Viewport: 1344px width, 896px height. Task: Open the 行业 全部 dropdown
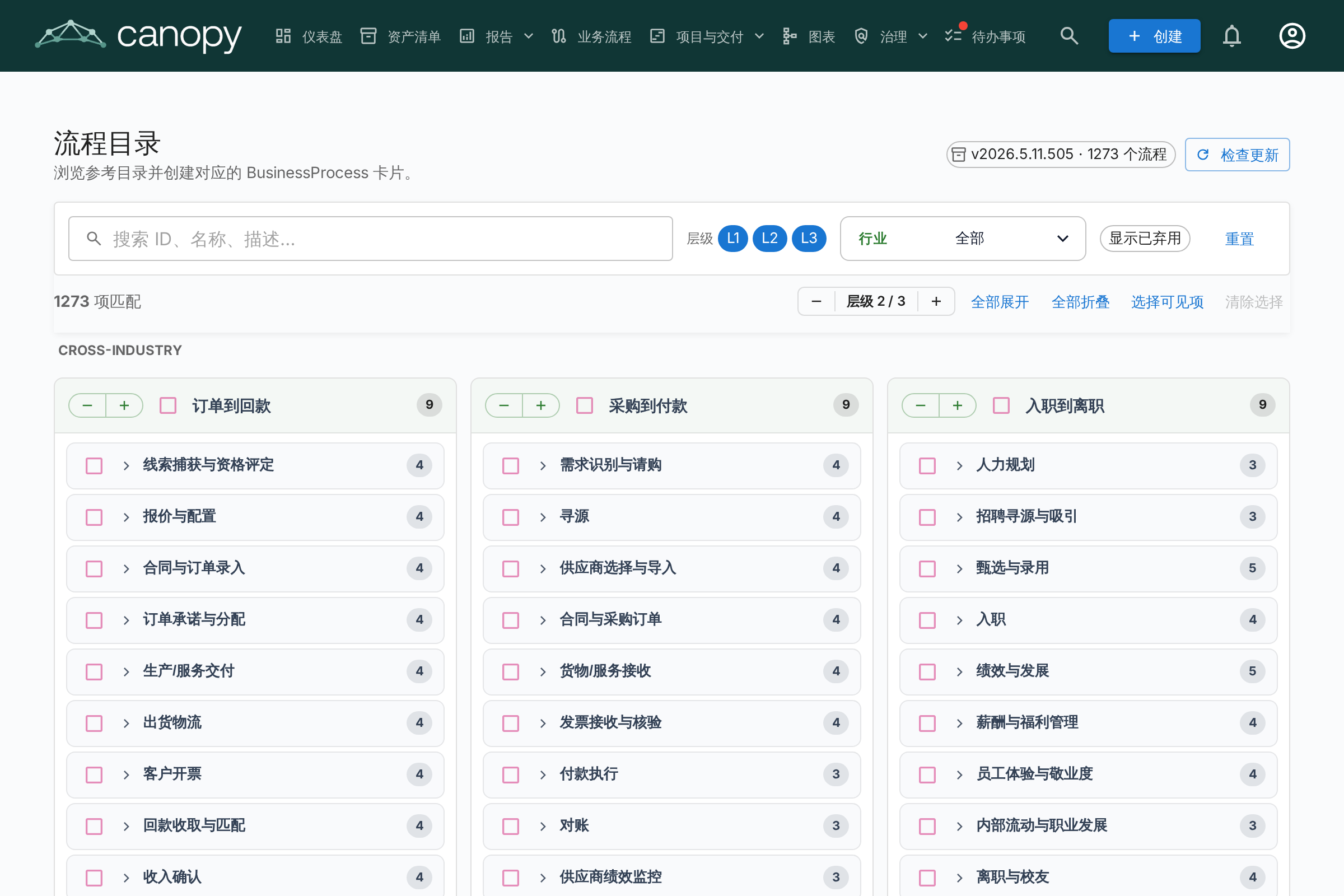[963, 239]
